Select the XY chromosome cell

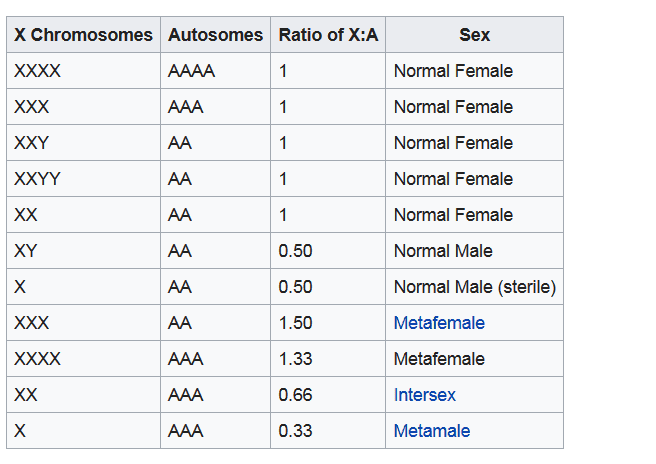(27, 251)
